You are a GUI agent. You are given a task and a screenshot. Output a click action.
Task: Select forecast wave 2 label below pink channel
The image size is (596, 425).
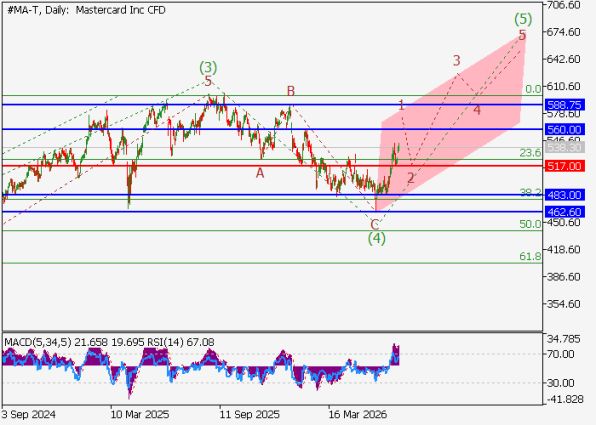(411, 178)
